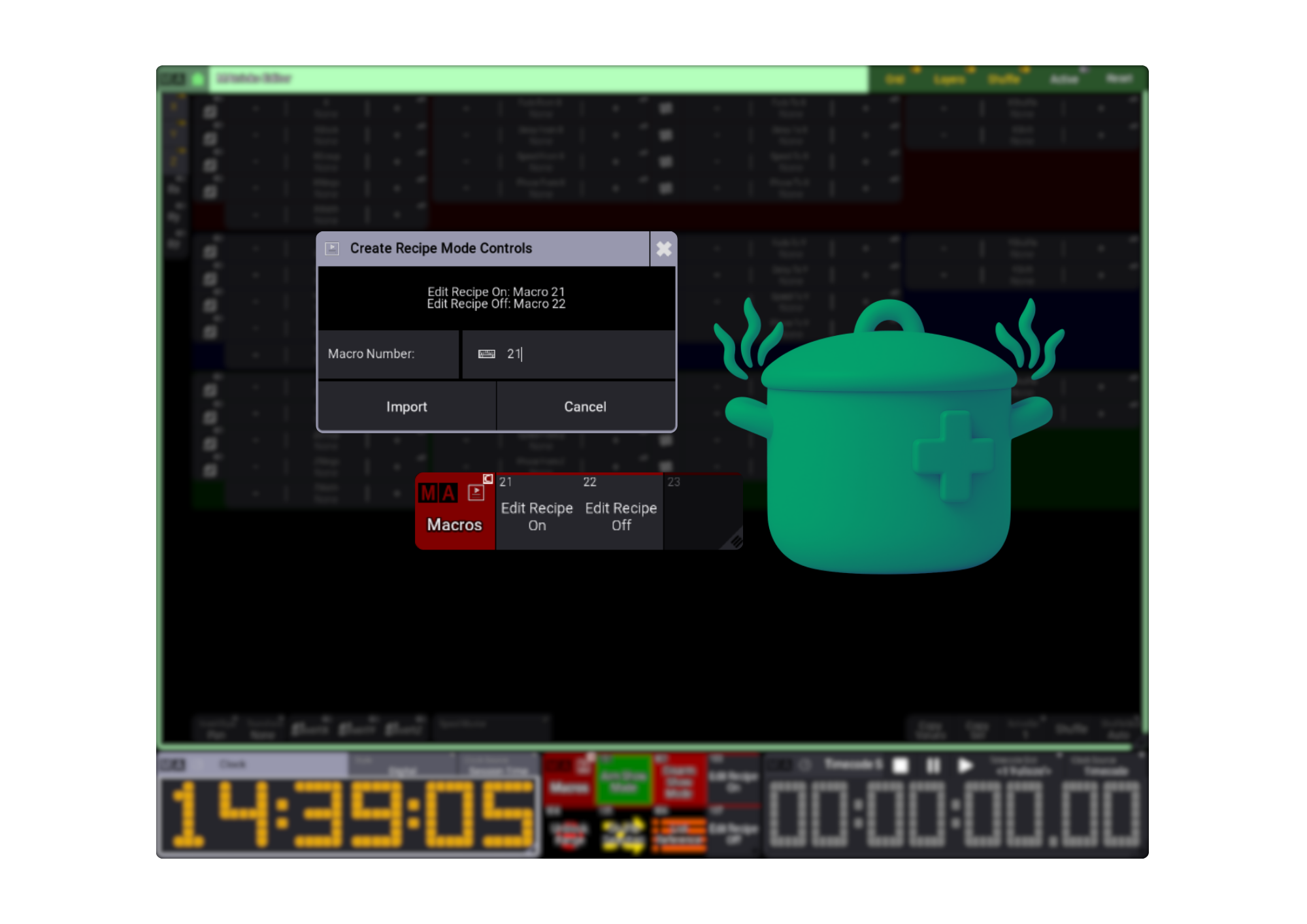
Task: Play the Timecode
Action: (965, 765)
